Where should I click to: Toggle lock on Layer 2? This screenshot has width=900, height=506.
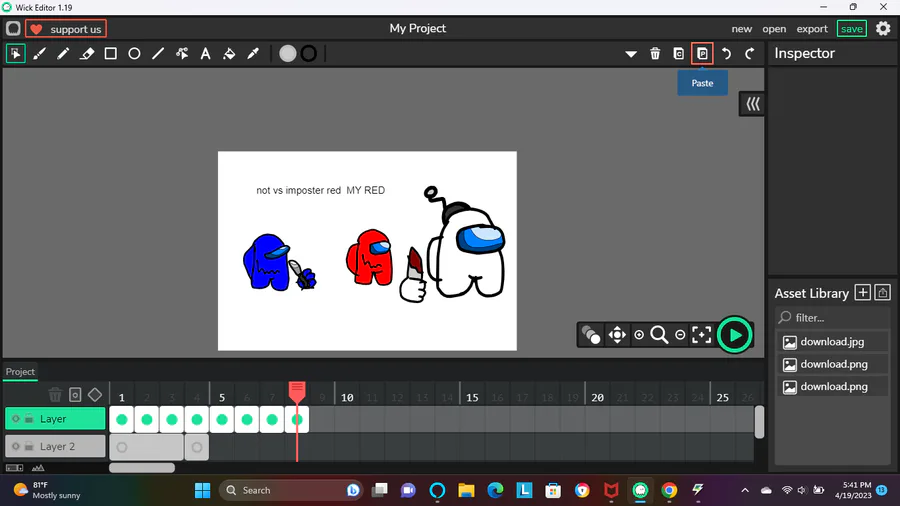tap(29, 446)
